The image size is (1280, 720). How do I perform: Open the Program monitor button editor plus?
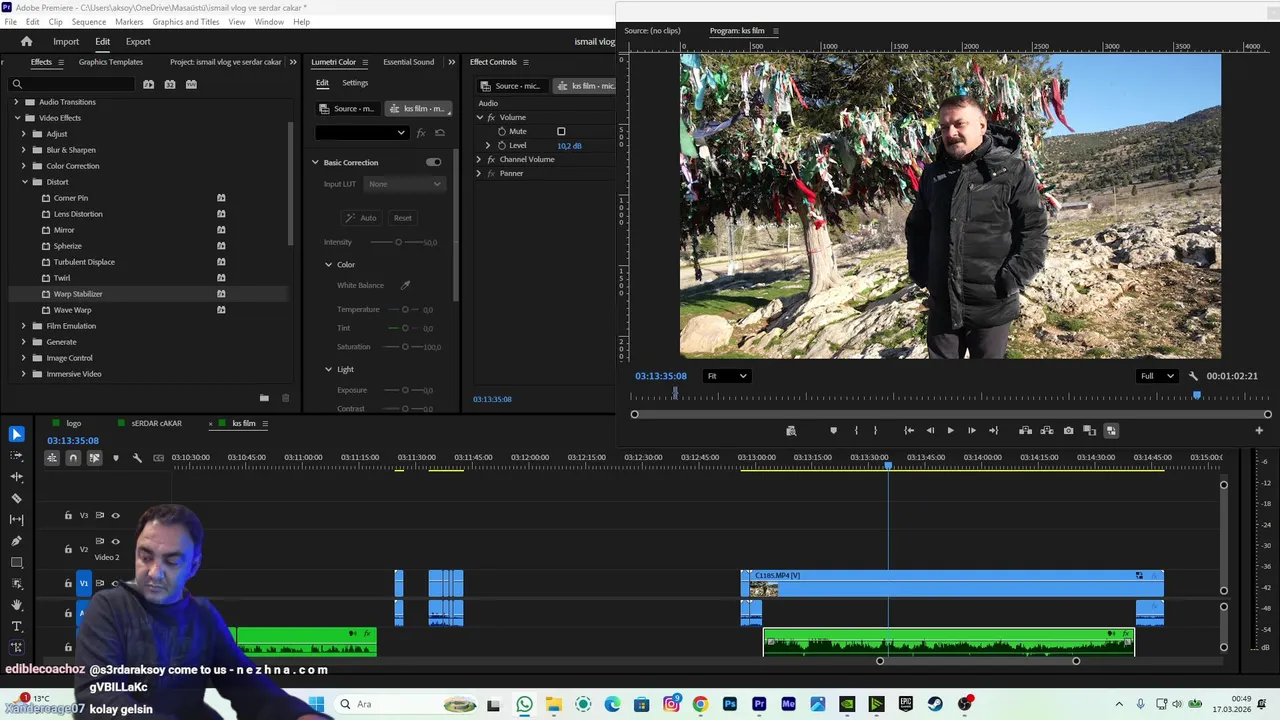[x=1259, y=431]
